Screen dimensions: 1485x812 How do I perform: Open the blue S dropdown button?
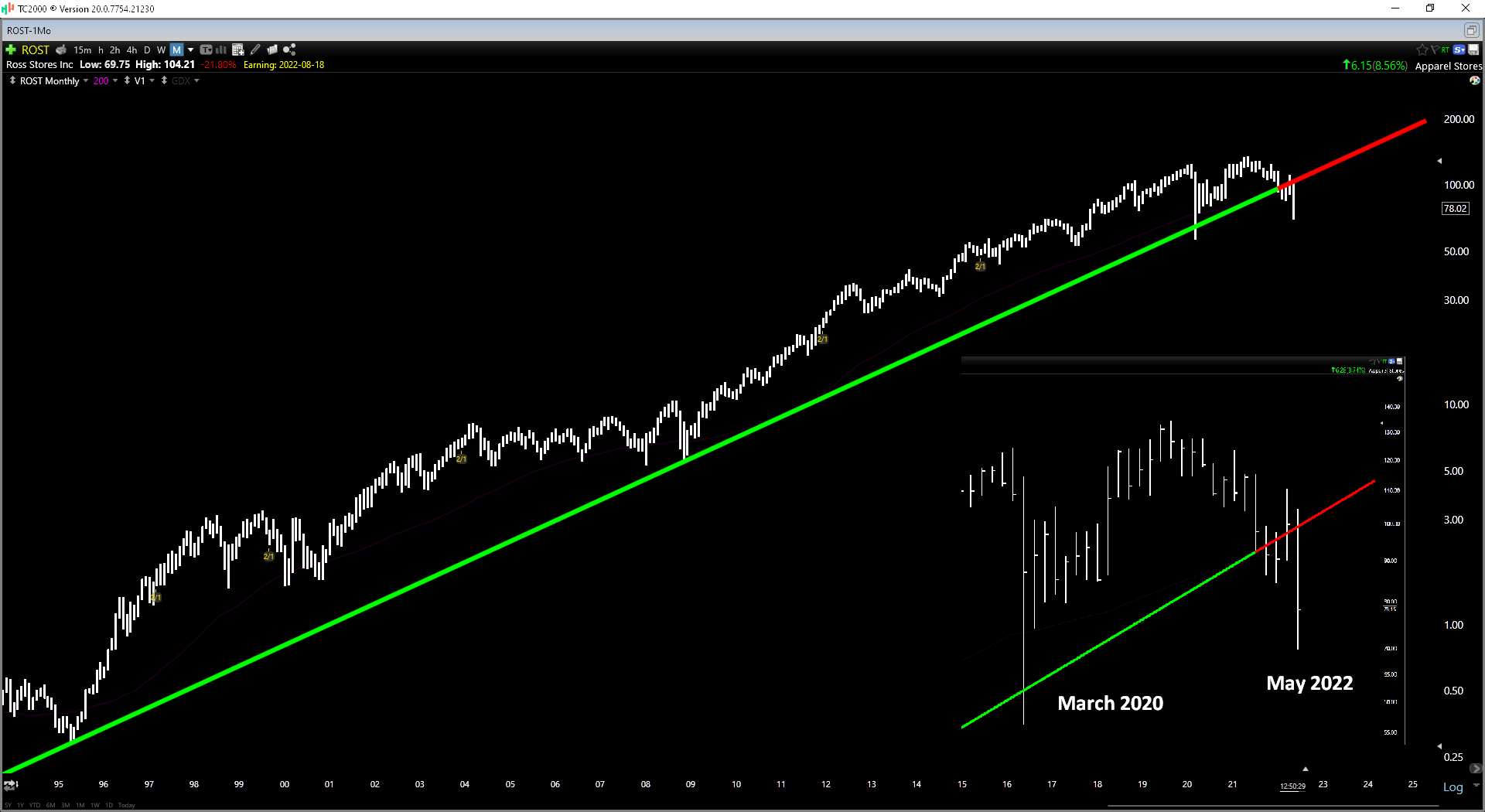(x=1459, y=49)
